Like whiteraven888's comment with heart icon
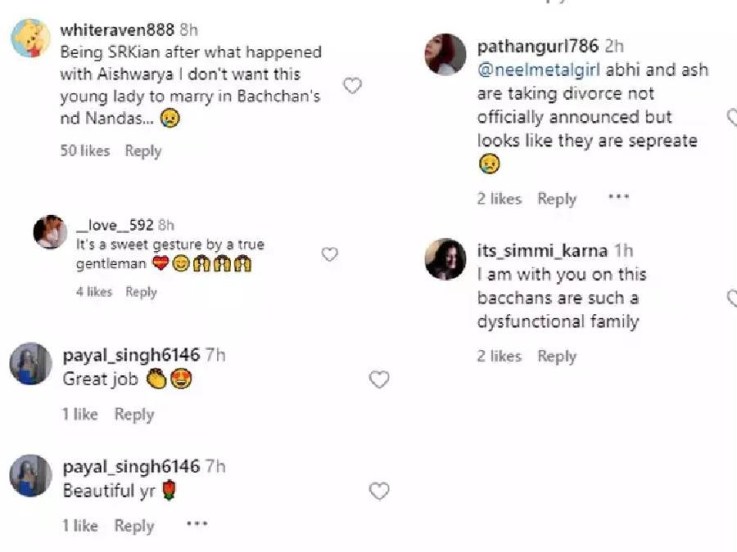The image size is (737, 552). click(352, 86)
